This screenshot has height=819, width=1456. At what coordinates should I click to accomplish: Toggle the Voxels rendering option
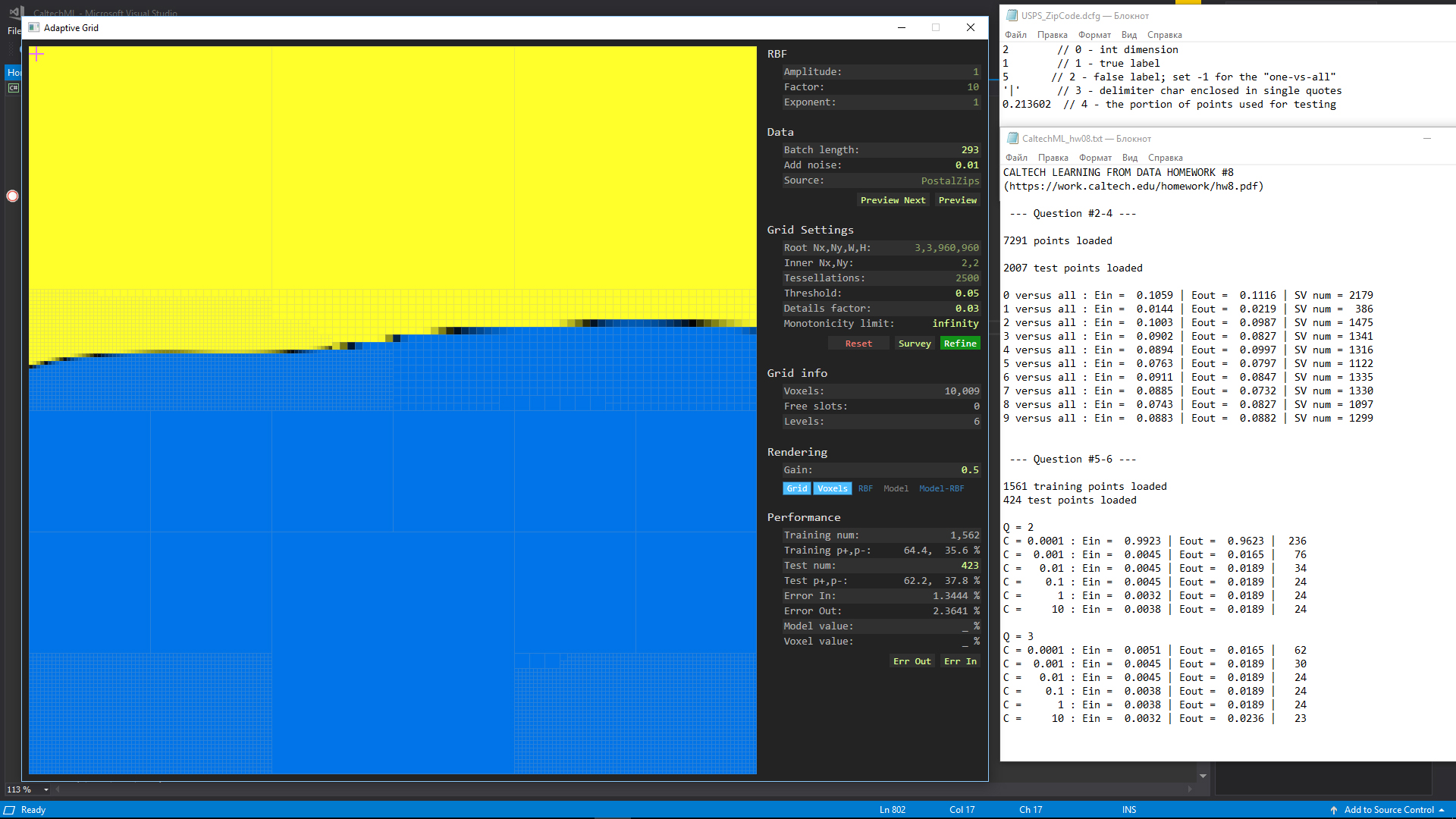pos(832,488)
